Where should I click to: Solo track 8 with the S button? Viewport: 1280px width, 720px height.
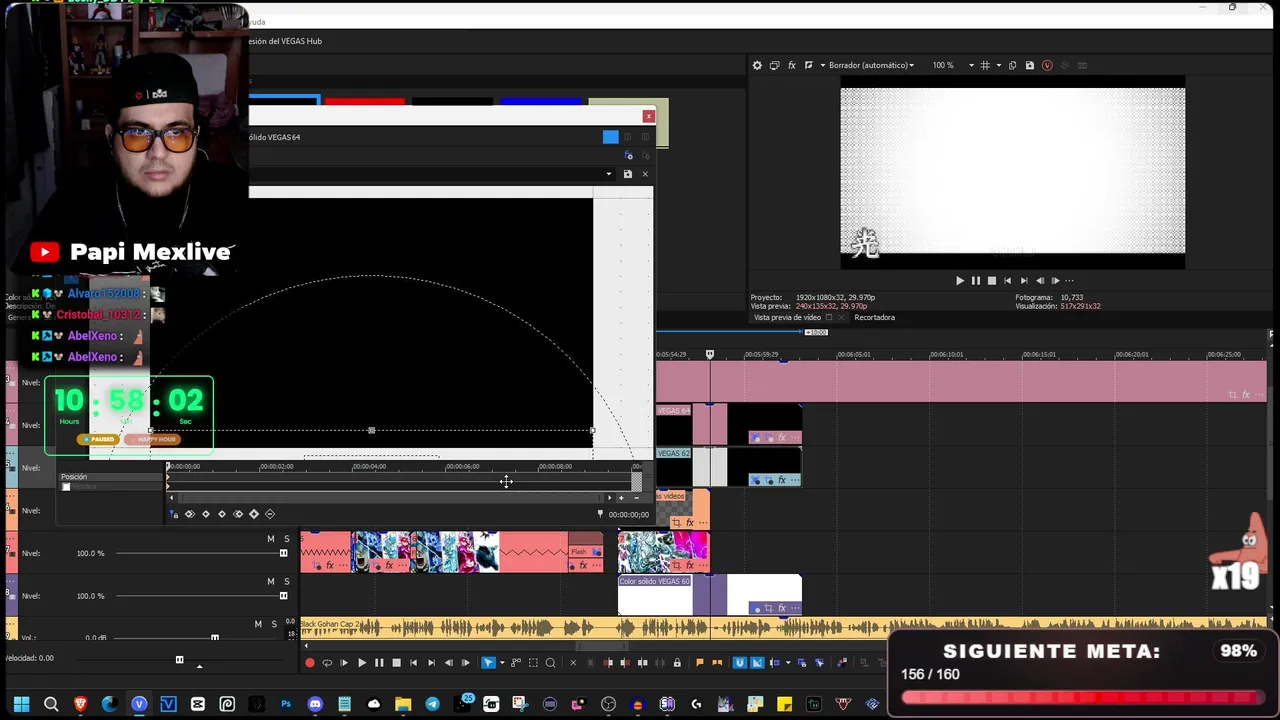click(x=286, y=581)
